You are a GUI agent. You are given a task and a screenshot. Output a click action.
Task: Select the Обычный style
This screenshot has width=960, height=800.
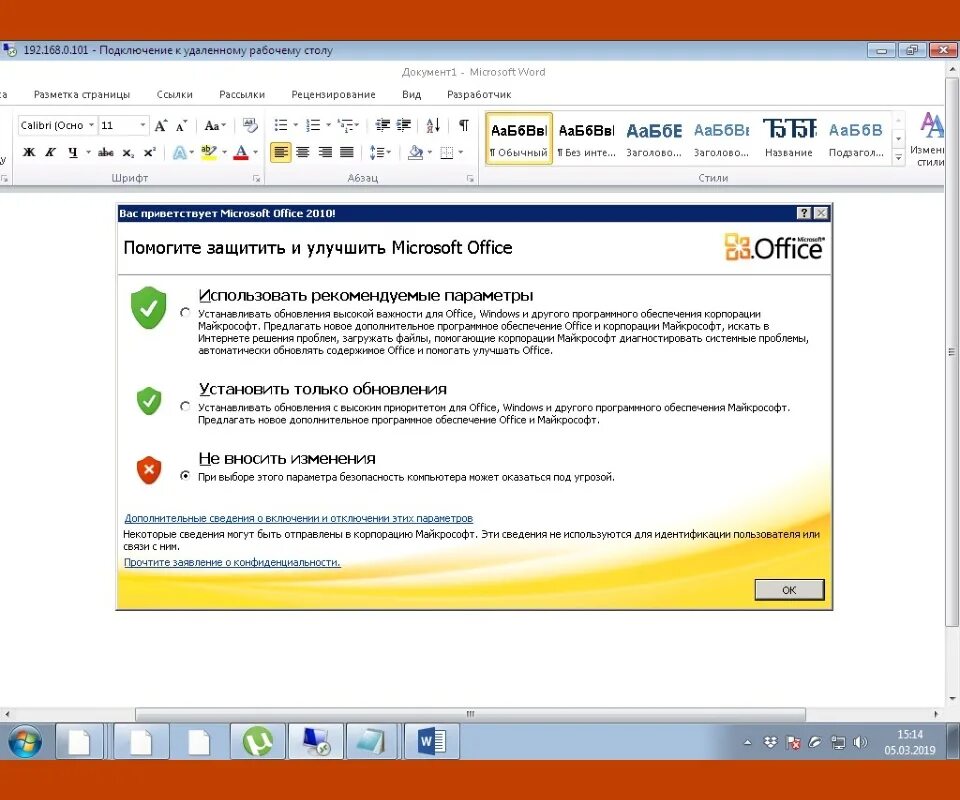519,138
